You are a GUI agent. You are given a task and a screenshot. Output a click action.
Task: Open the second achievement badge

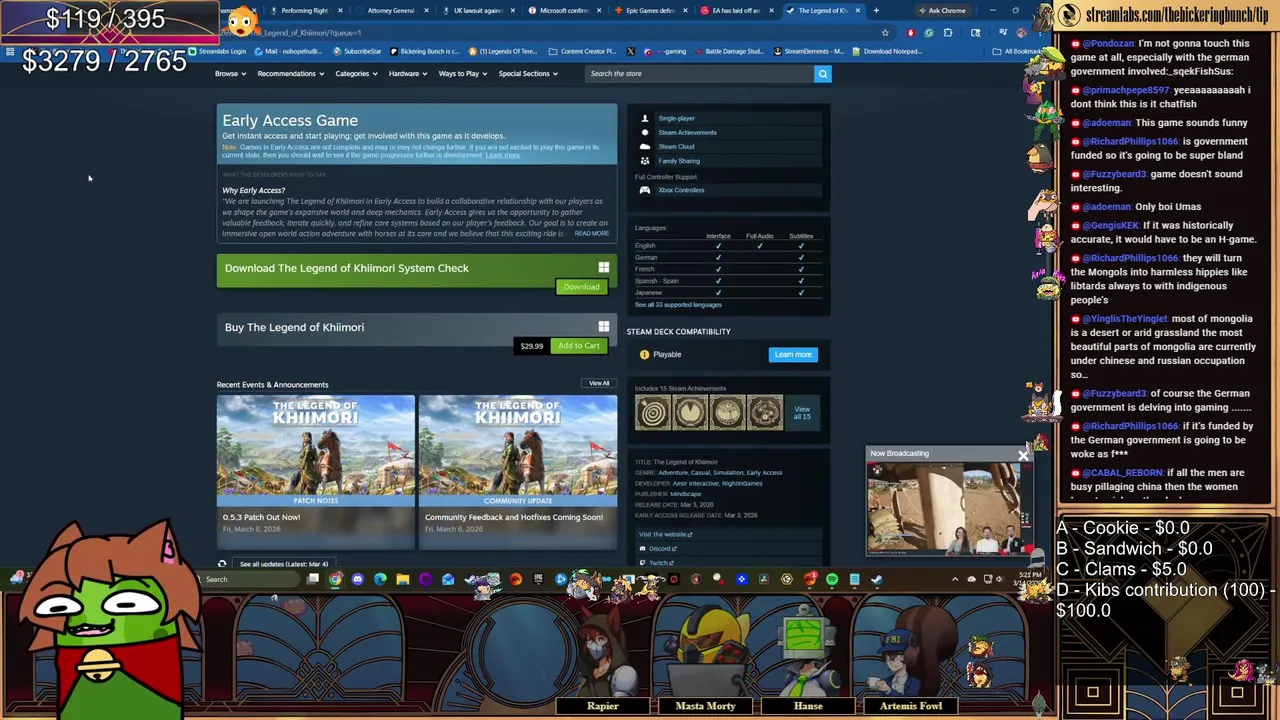690,412
